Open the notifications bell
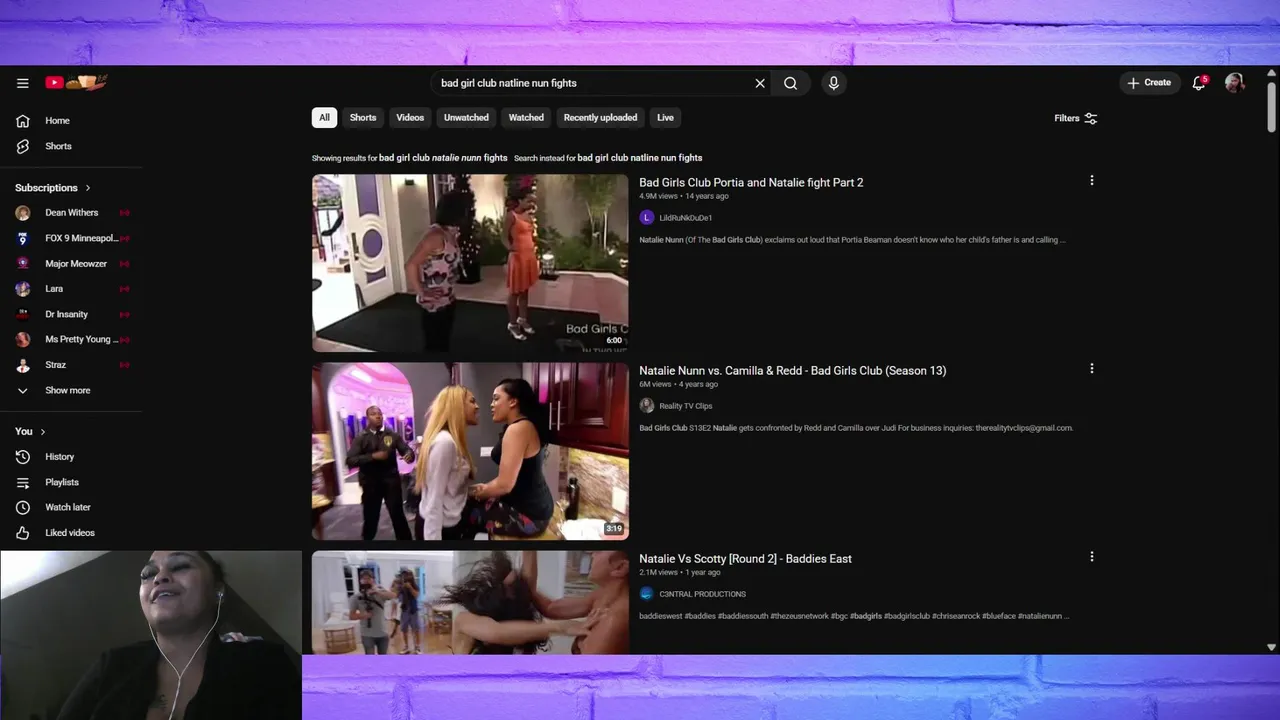The image size is (1280, 720). click(x=1199, y=83)
